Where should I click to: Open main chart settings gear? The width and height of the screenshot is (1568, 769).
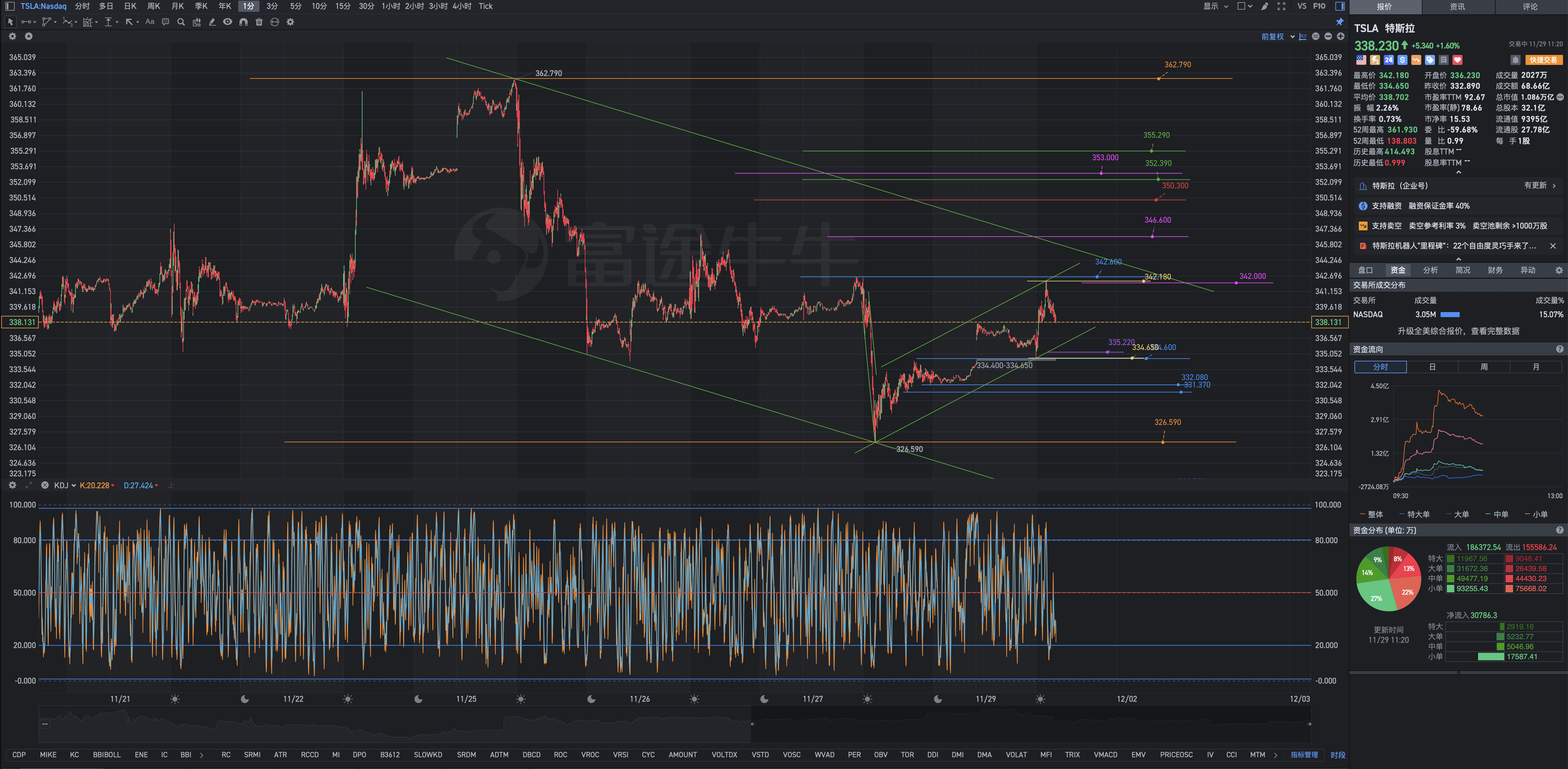[12, 37]
